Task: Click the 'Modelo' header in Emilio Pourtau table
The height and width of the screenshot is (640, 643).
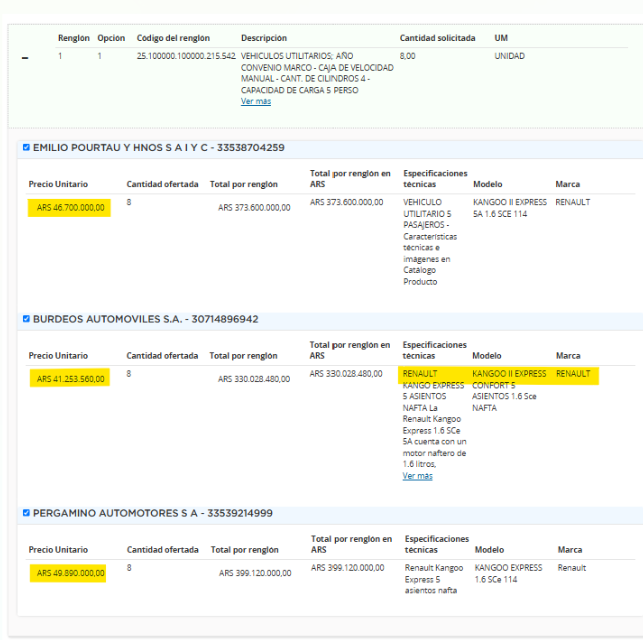Action: coord(488,184)
